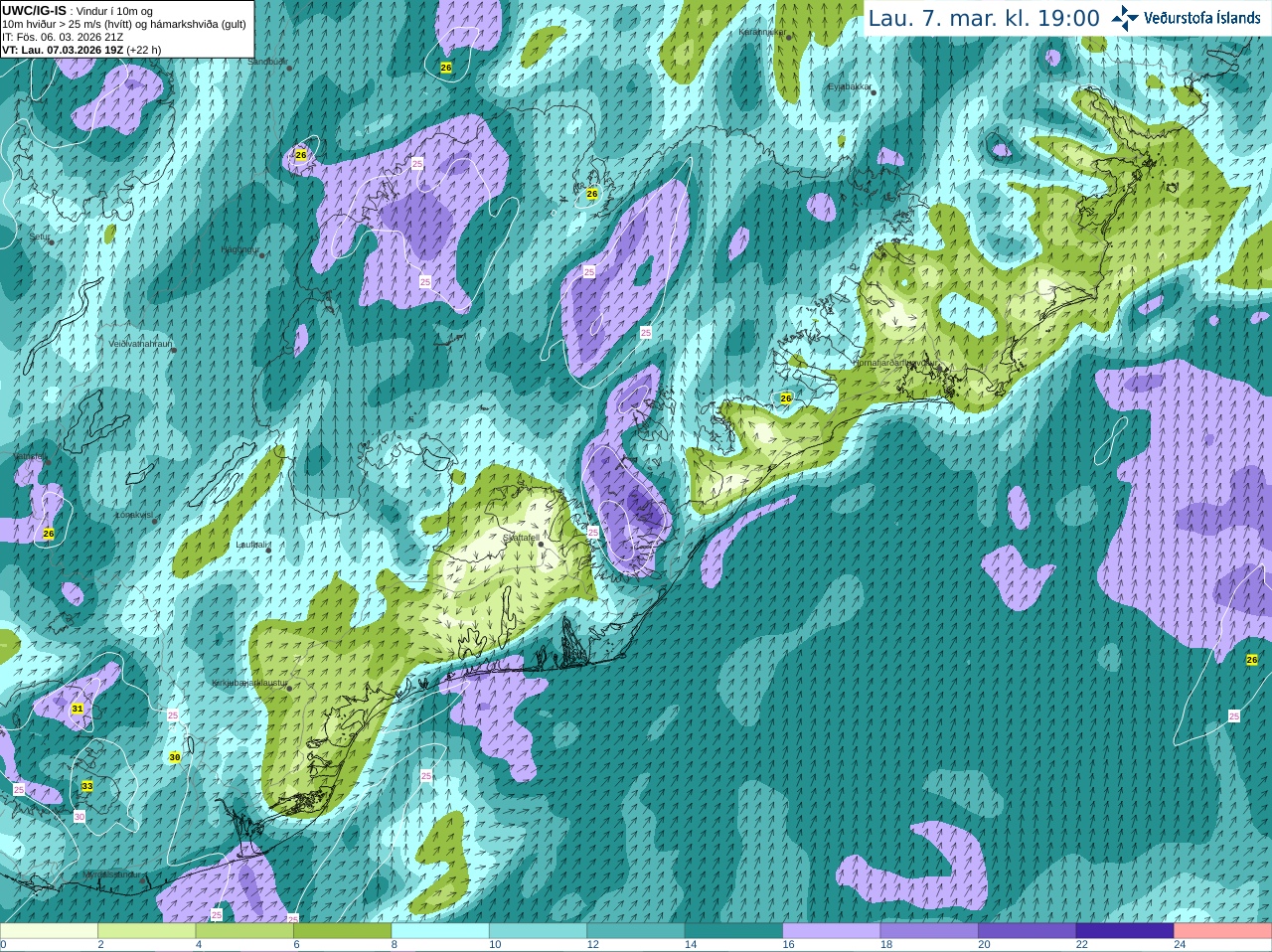Click the 8–10 m/s pale cyan legend swatch
1272x952 pixels.
pyautogui.click(x=440, y=931)
